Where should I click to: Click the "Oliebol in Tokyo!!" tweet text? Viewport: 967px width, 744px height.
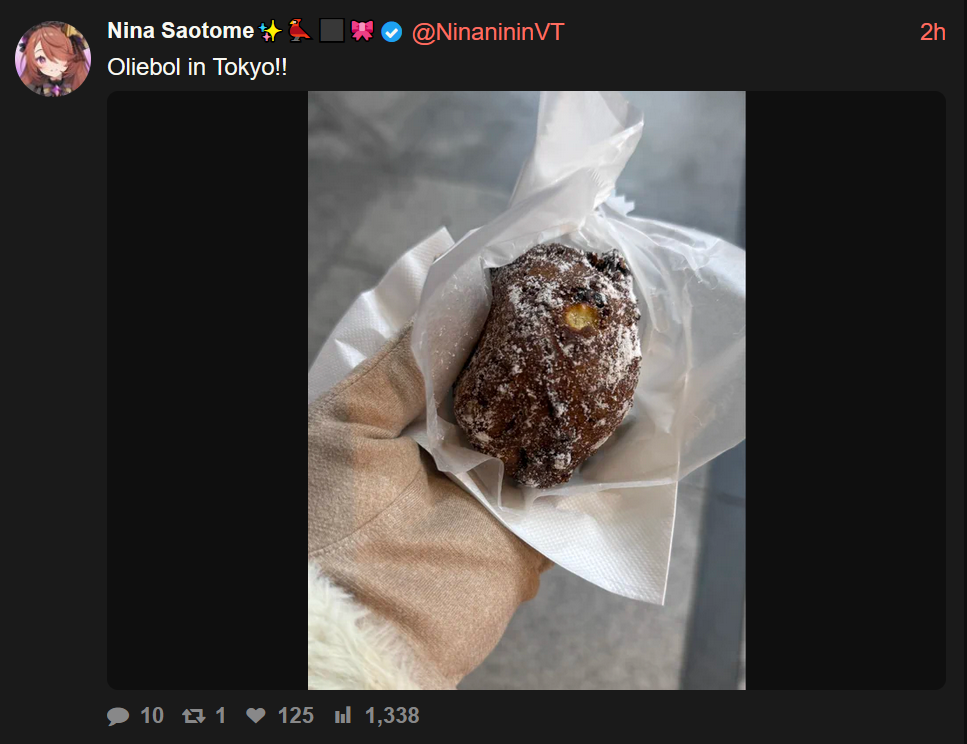pyautogui.click(x=197, y=67)
